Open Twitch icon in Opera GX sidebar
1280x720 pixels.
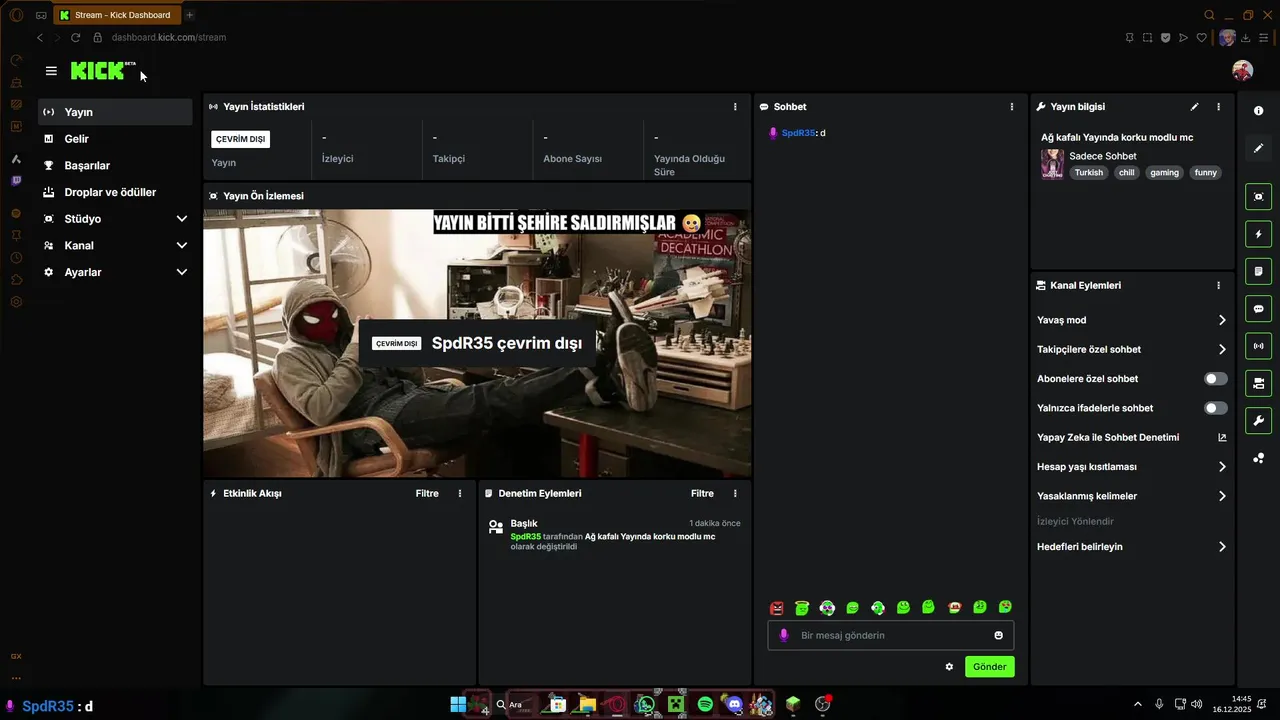click(x=16, y=181)
